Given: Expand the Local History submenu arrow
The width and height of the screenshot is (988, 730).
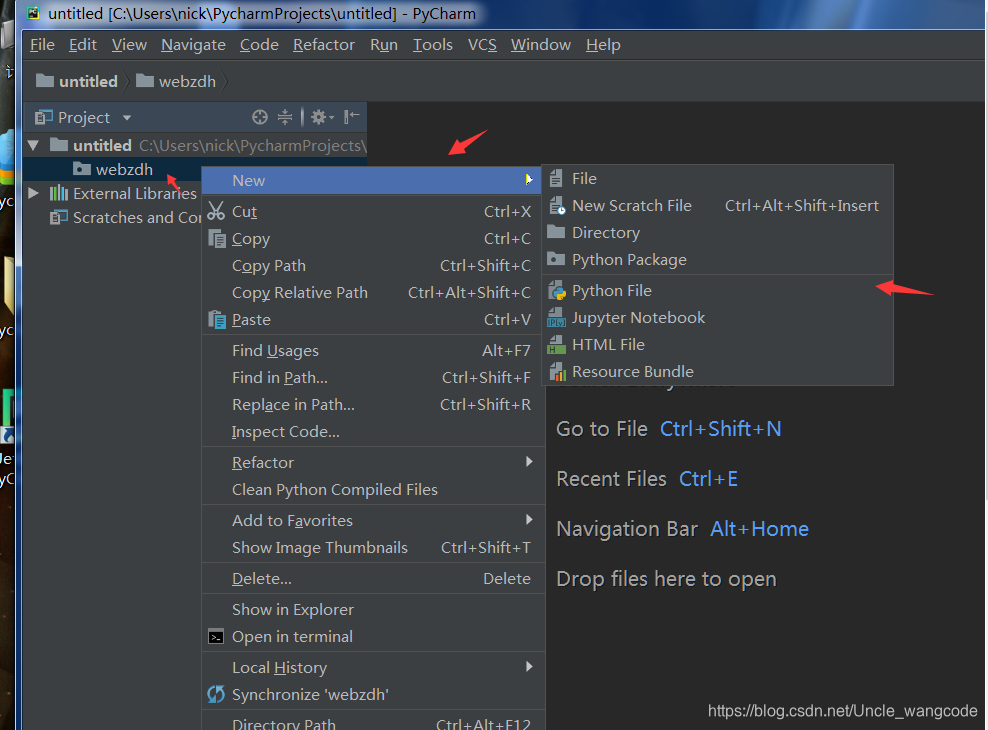Looking at the screenshot, I should [x=529, y=666].
